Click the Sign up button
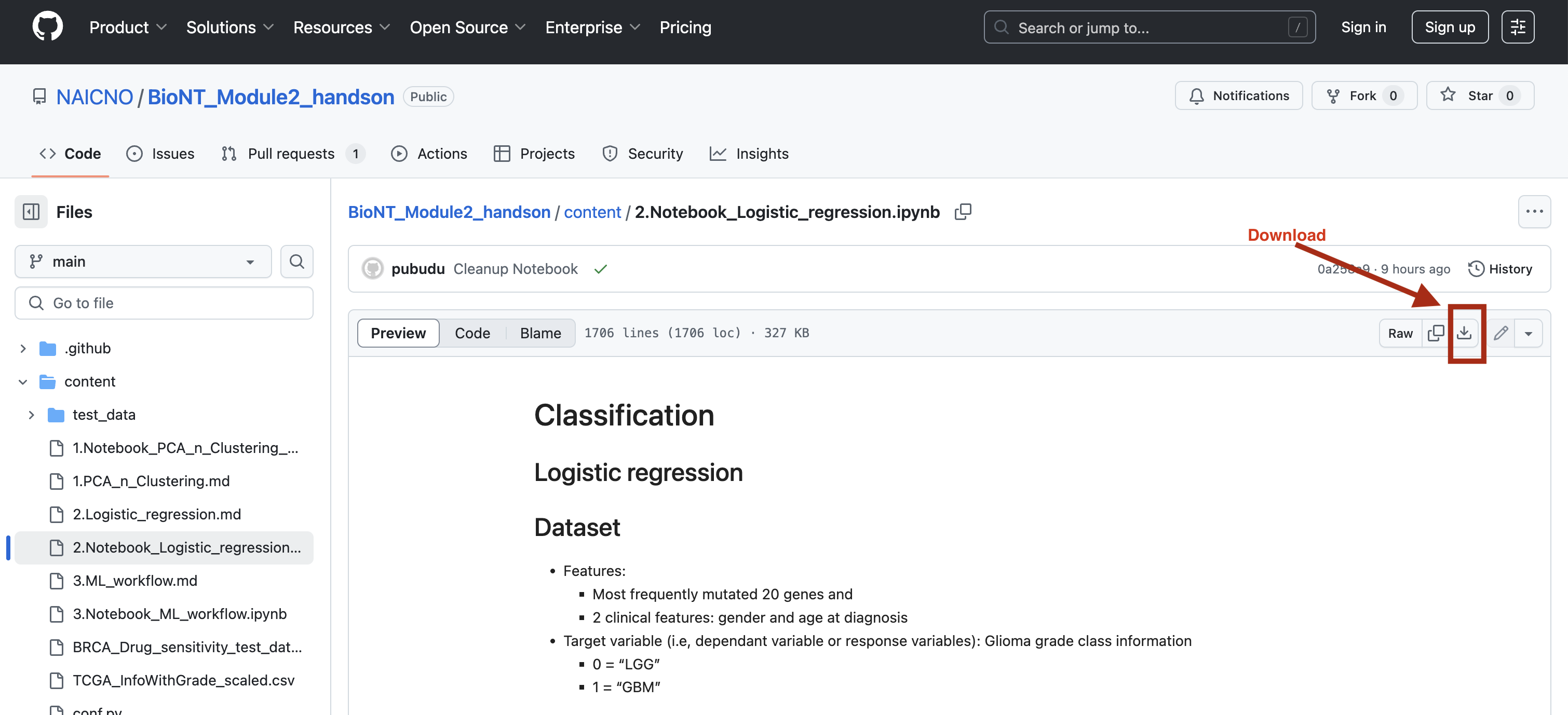1568x715 pixels. pos(1450,27)
